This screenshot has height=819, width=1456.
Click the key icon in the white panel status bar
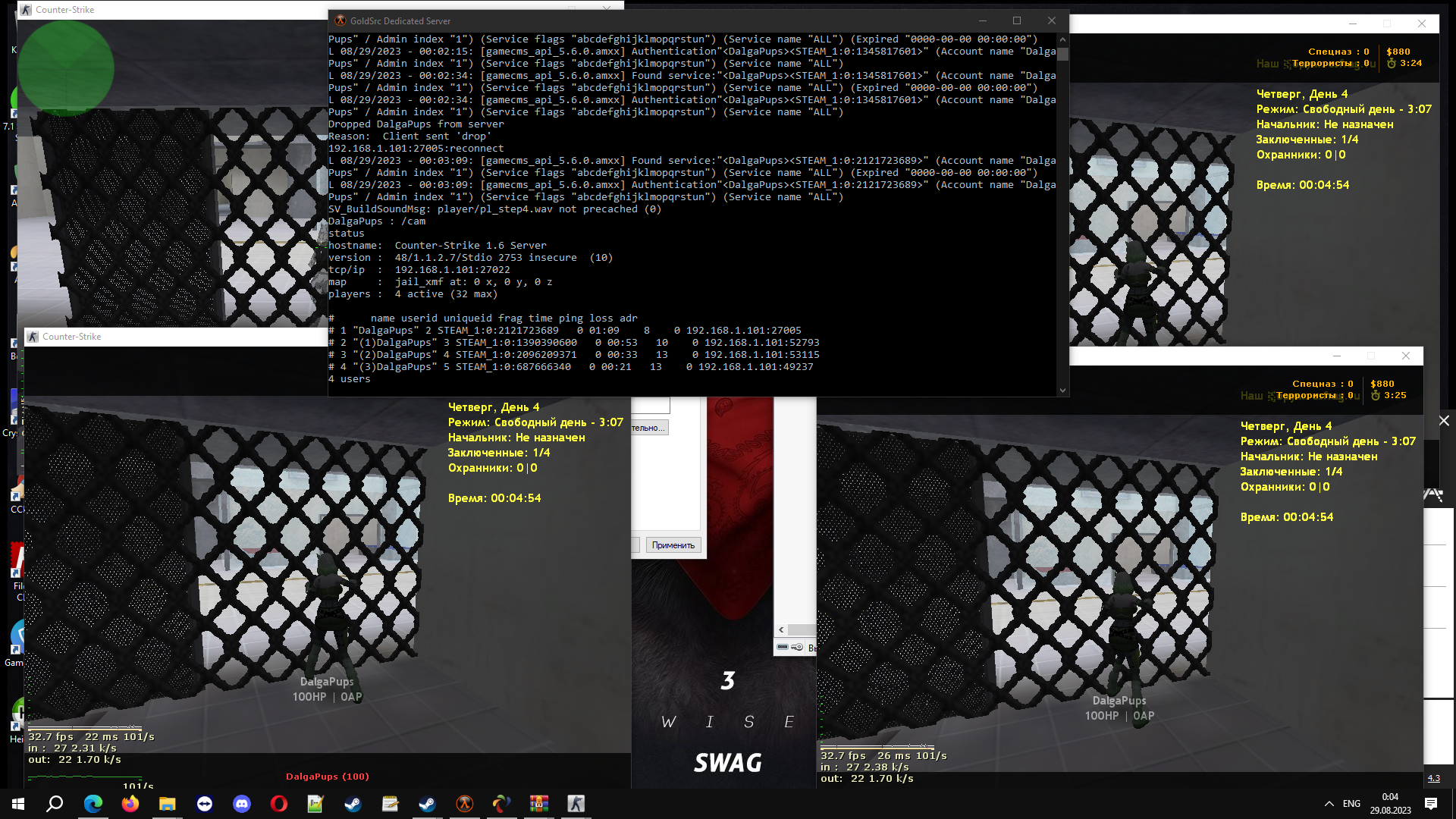[x=797, y=647]
